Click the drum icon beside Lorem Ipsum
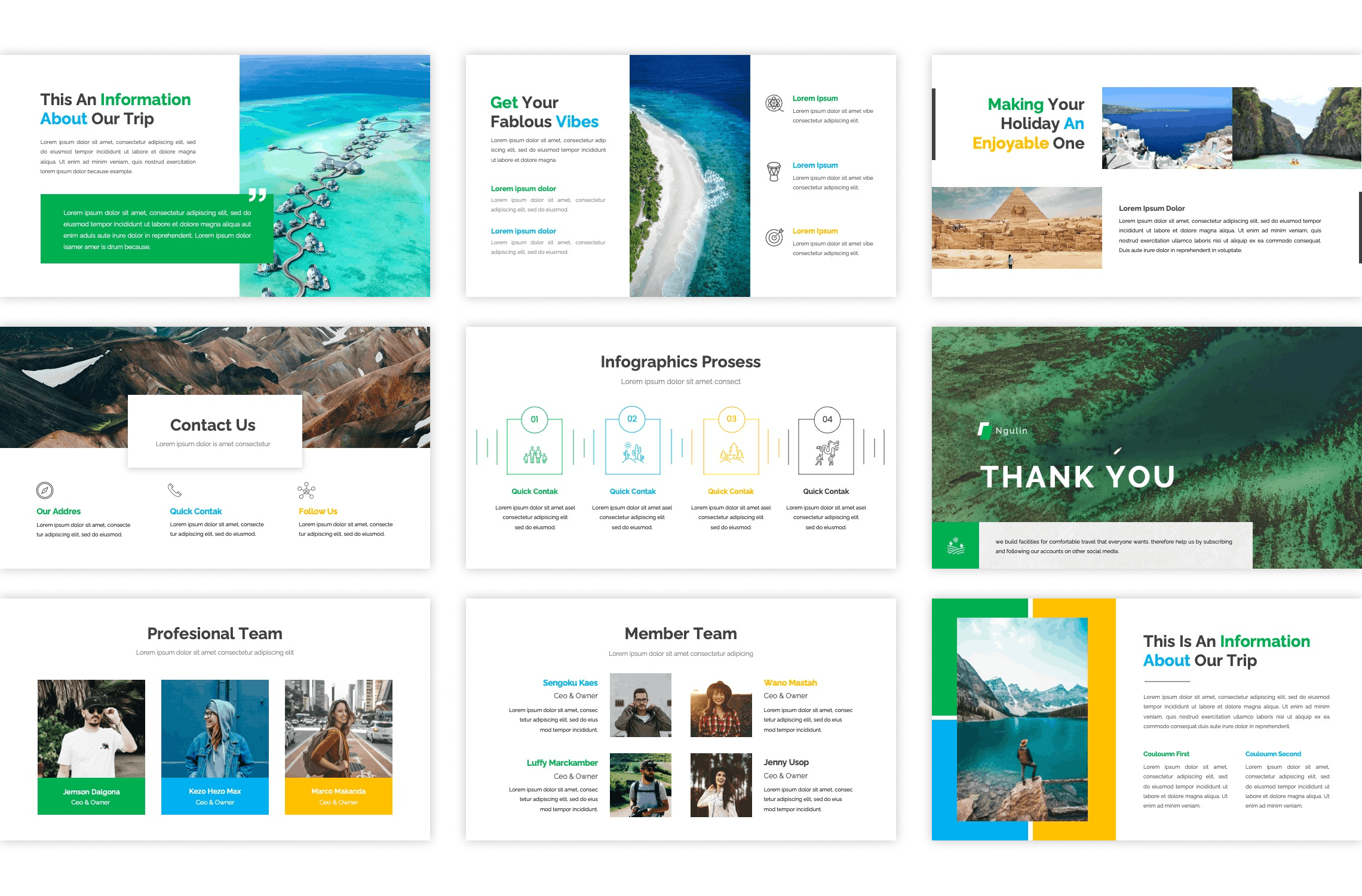The height and width of the screenshot is (896, 1362). [x=774, y=171]
